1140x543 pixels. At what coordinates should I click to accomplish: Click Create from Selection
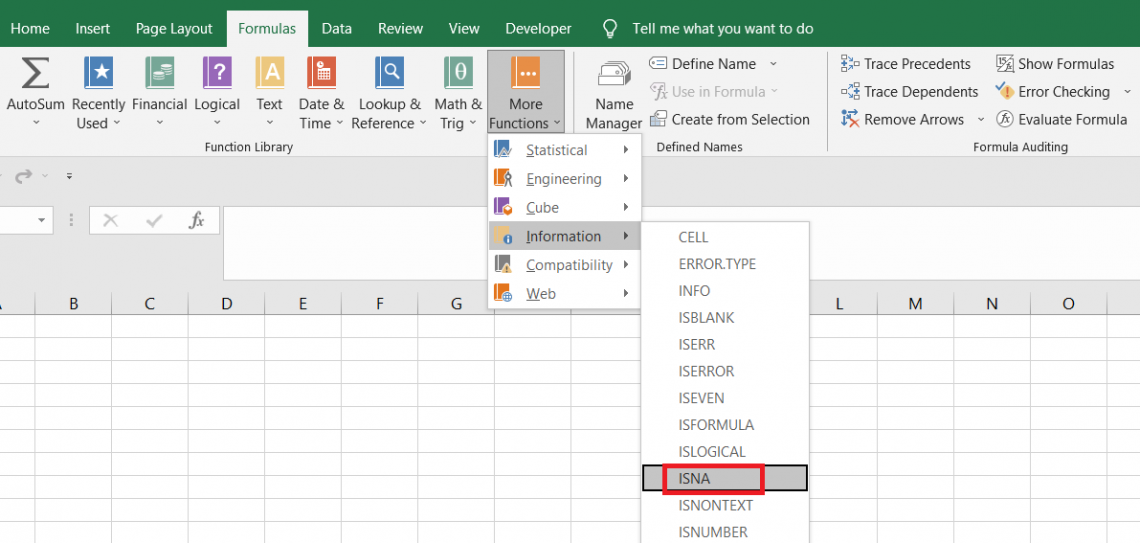tap(730, 119)
